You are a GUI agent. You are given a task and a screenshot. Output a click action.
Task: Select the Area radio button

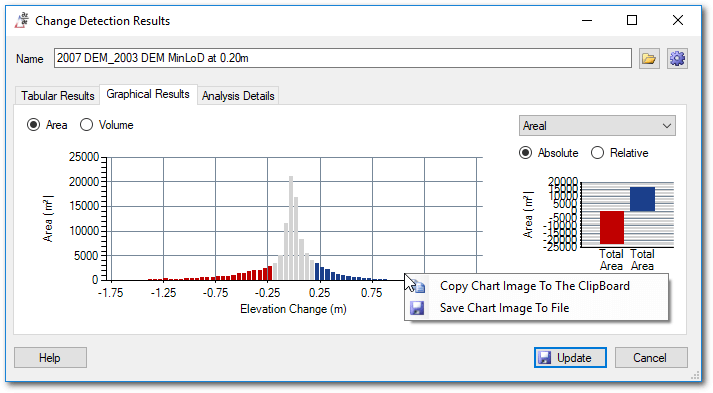point(33,125)
